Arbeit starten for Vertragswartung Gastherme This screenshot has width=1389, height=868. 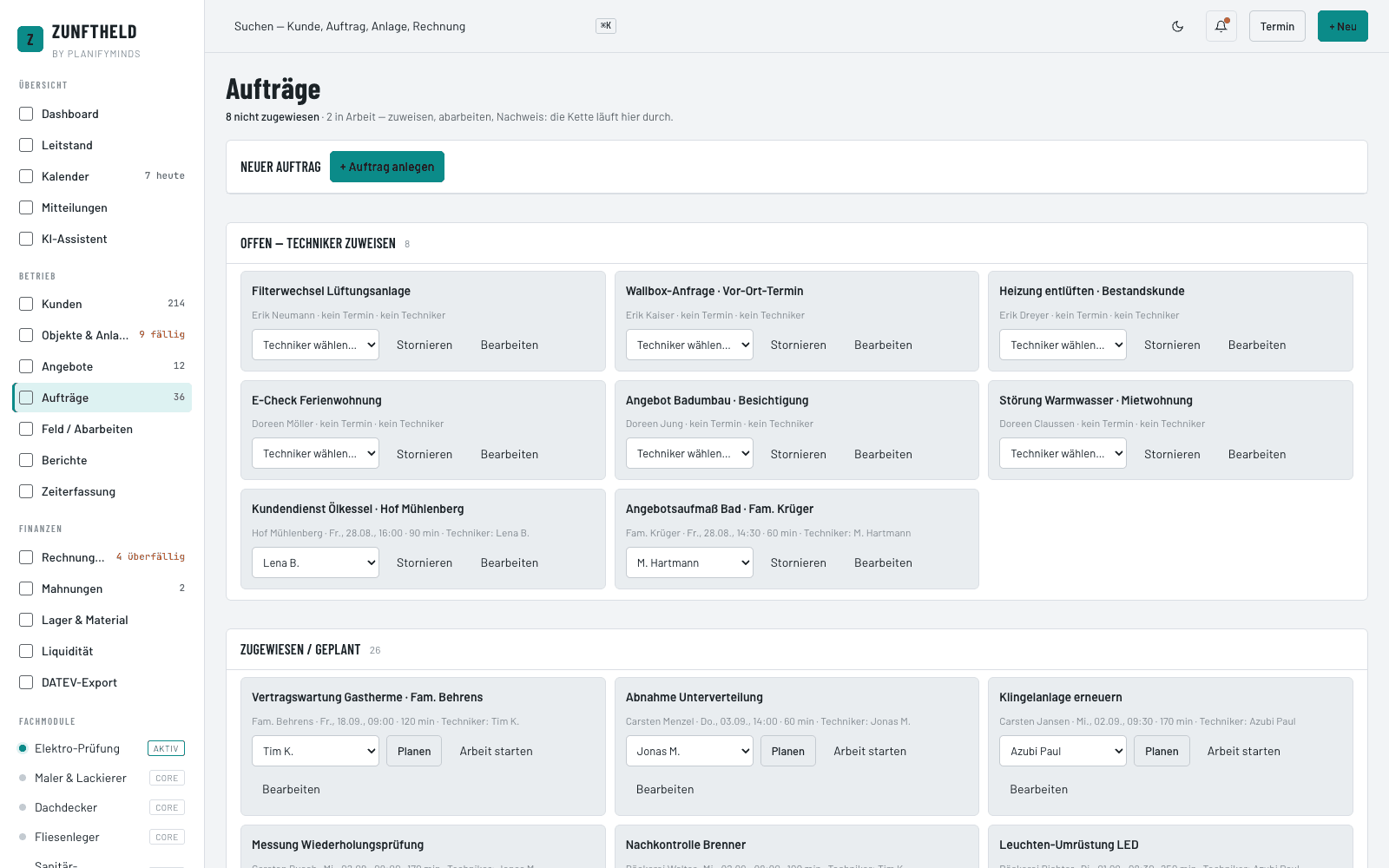[x=497, y=751]
